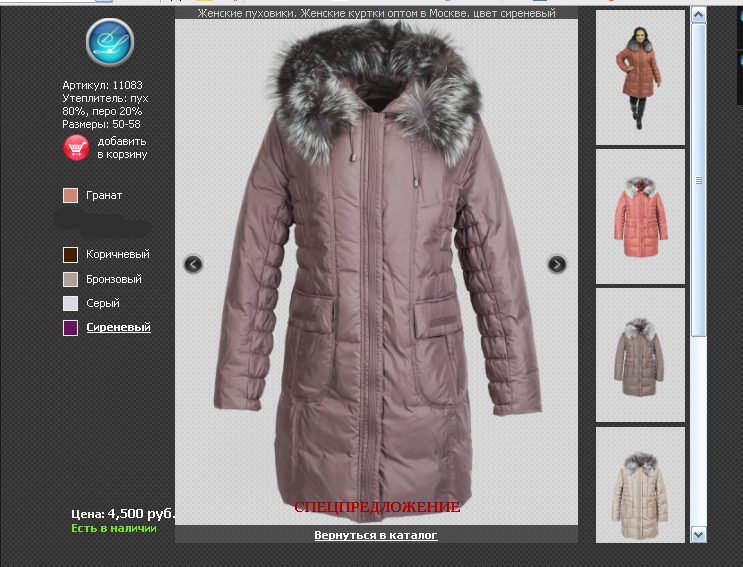Image resolution: width=743 pixels, height=567 pixels.
Task: Open the coral pink jacket thumbnail
Action: click(x=640, y=216)
